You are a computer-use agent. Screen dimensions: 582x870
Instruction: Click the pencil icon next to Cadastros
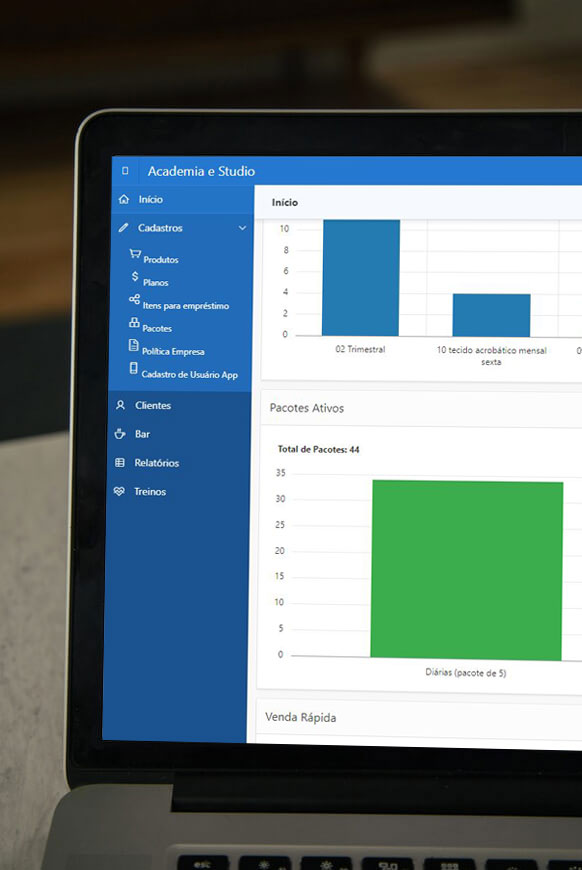tap(123, 227)
